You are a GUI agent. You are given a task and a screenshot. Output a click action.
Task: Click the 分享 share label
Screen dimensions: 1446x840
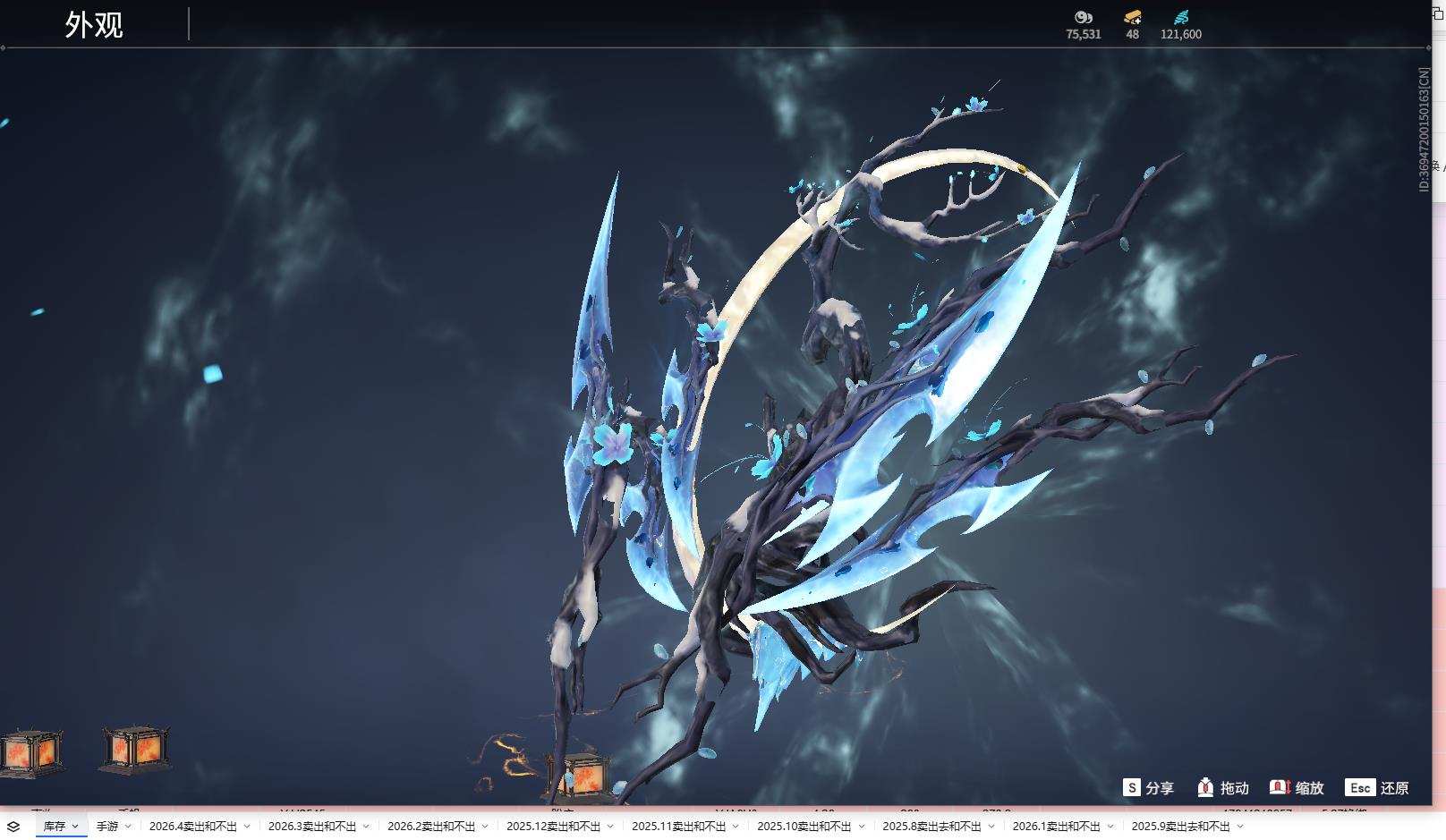(x=1160, y=788)
